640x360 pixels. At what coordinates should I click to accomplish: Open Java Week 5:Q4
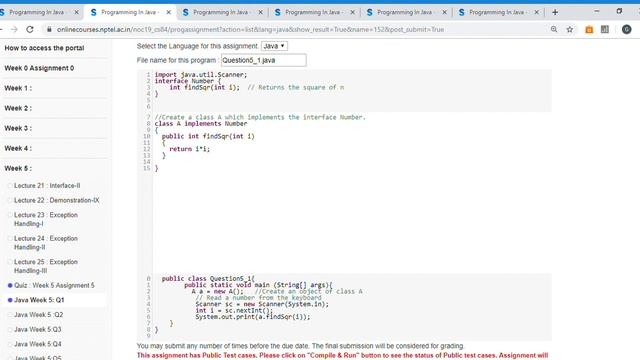pos(38,344)
